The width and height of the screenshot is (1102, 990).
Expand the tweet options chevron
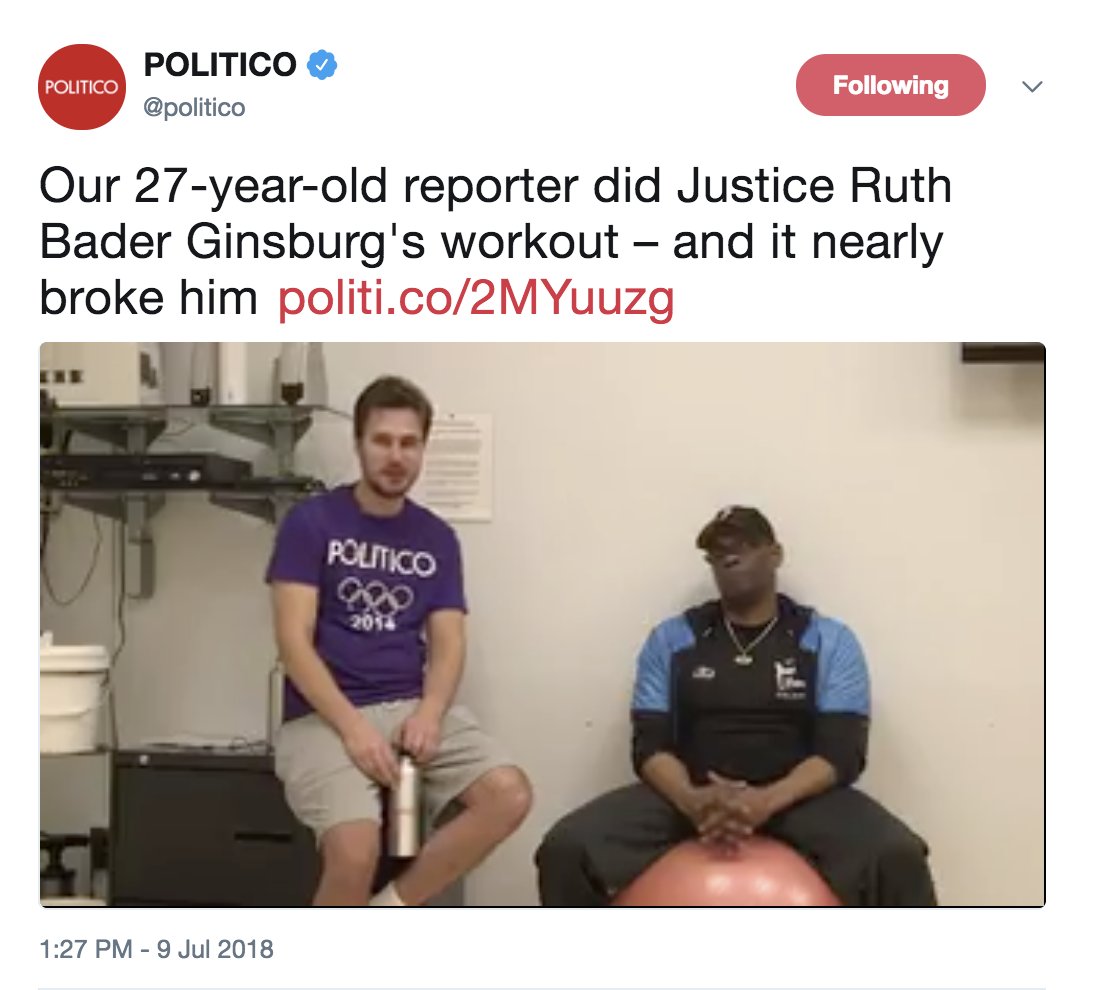[1032, 86]
